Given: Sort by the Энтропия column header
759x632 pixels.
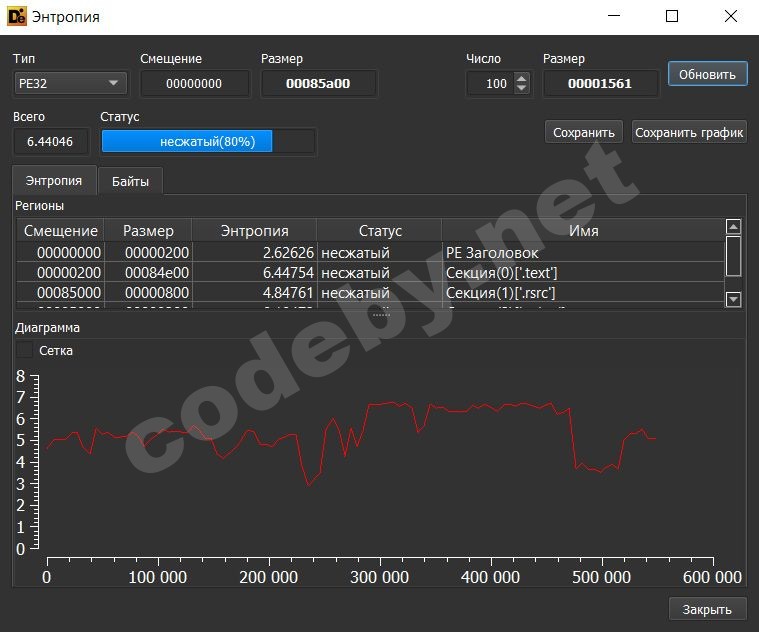Looking at the screenshot, I should click(255, 230).
